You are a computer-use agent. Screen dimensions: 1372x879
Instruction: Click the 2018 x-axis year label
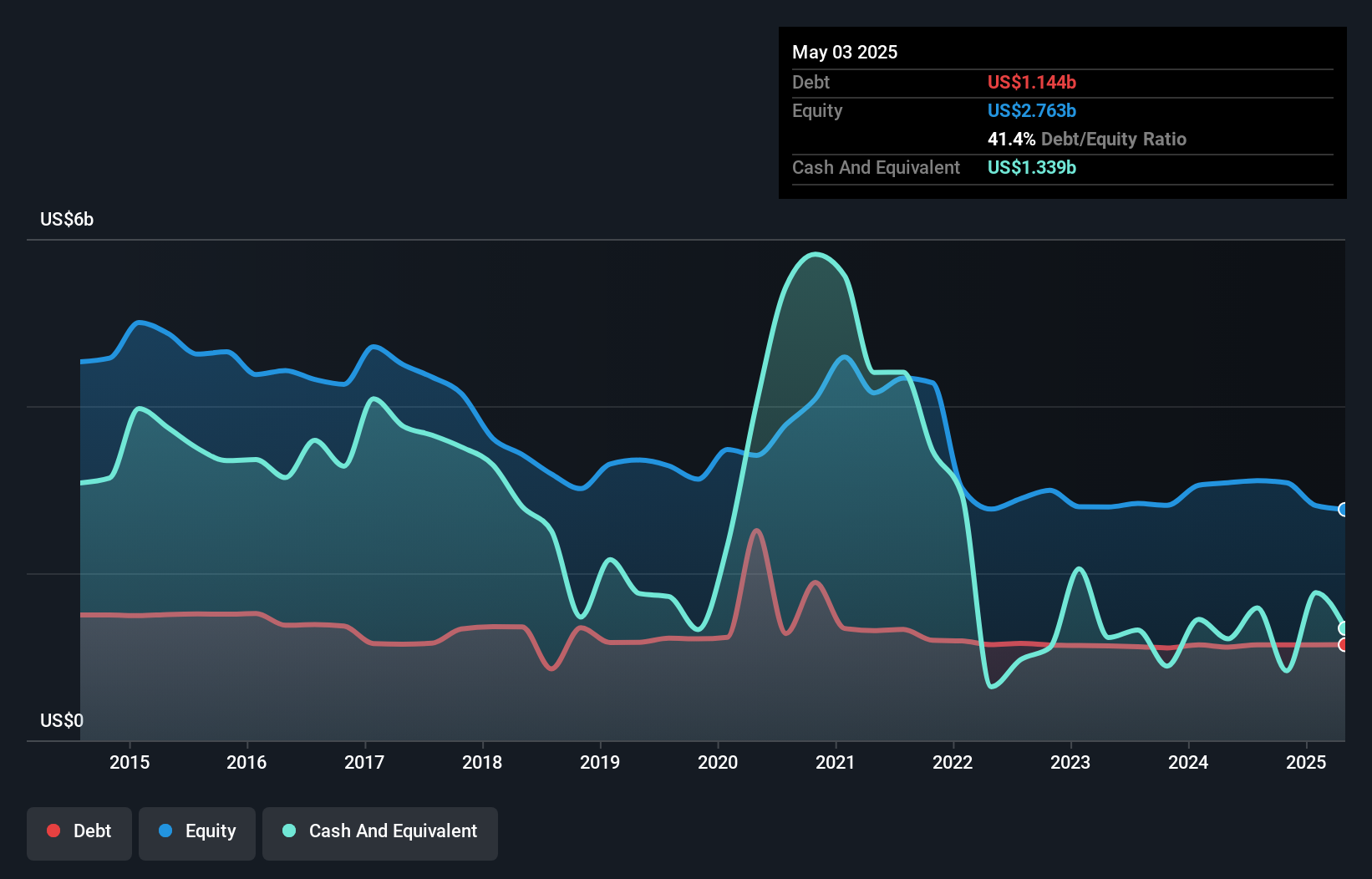click(482, 762)
